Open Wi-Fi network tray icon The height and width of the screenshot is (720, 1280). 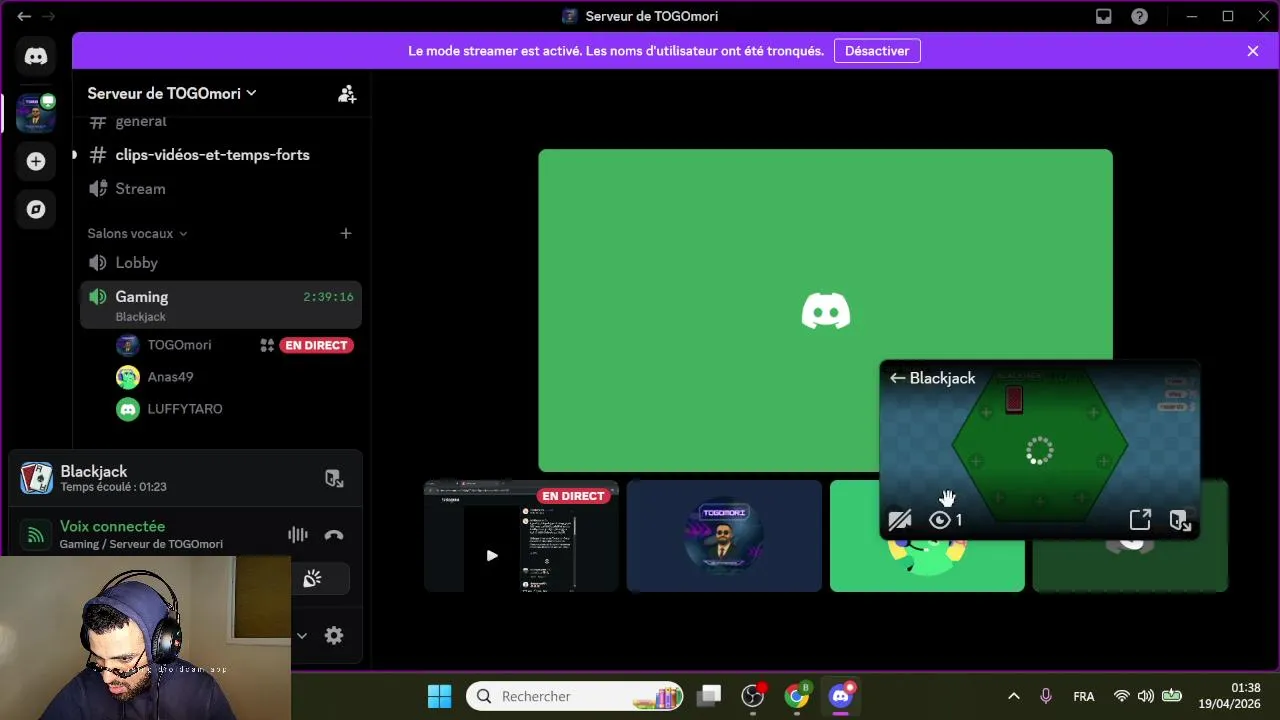(1122, 696)
